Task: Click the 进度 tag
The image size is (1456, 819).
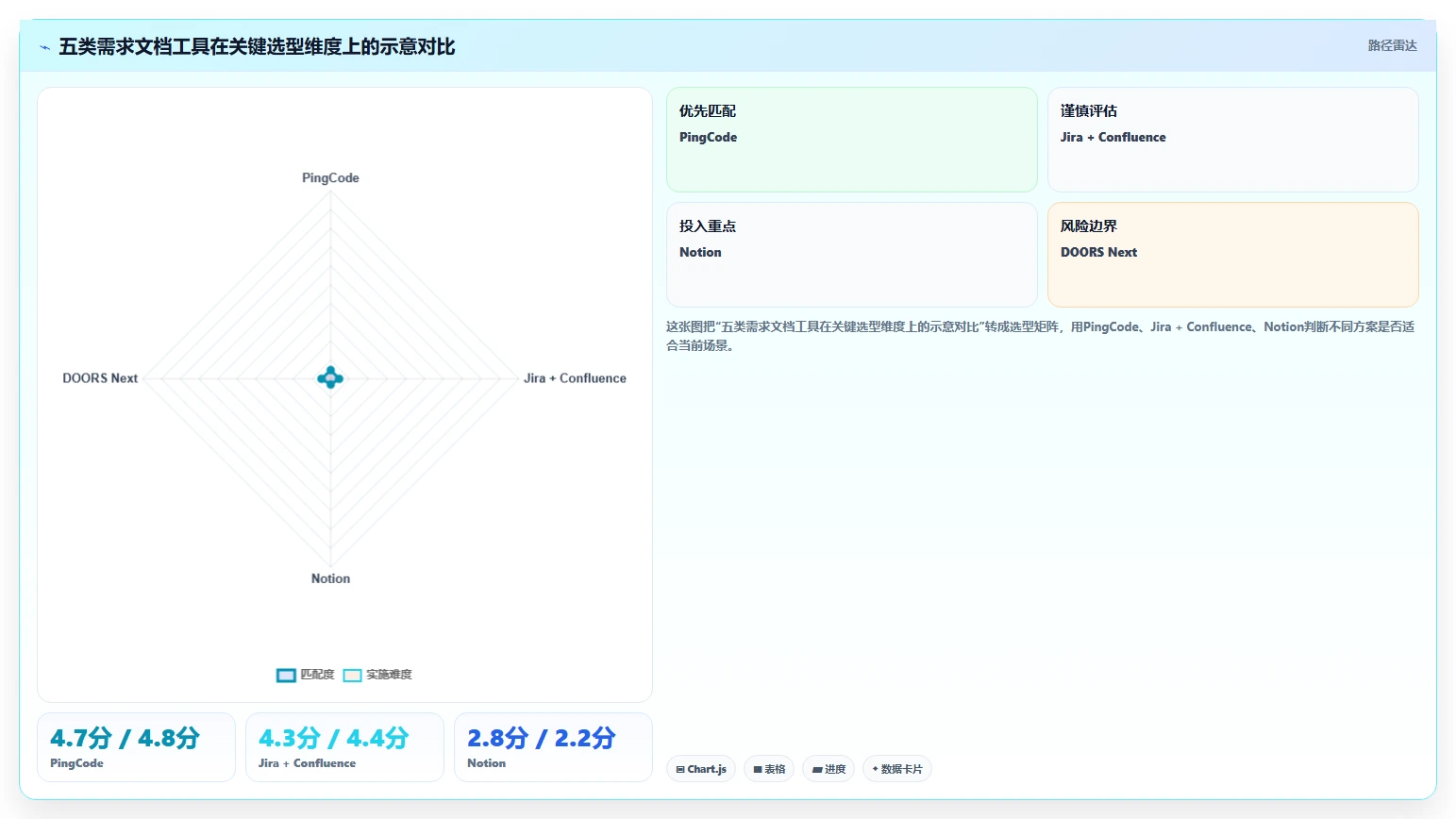Action: click(x=828, y=769)
